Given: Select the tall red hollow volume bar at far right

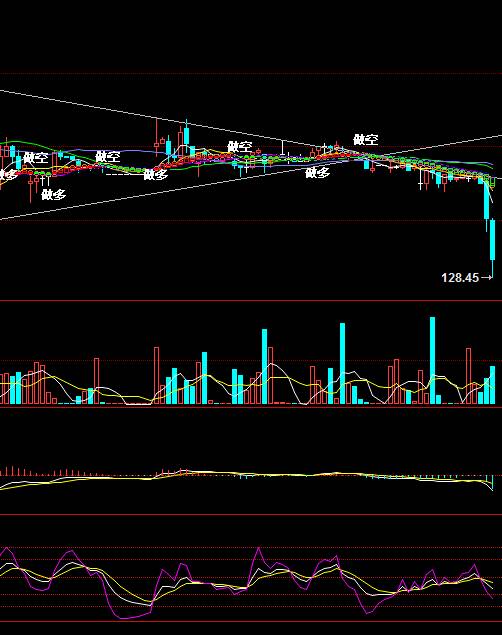Looking at the screenshot, I should [468, 376].
